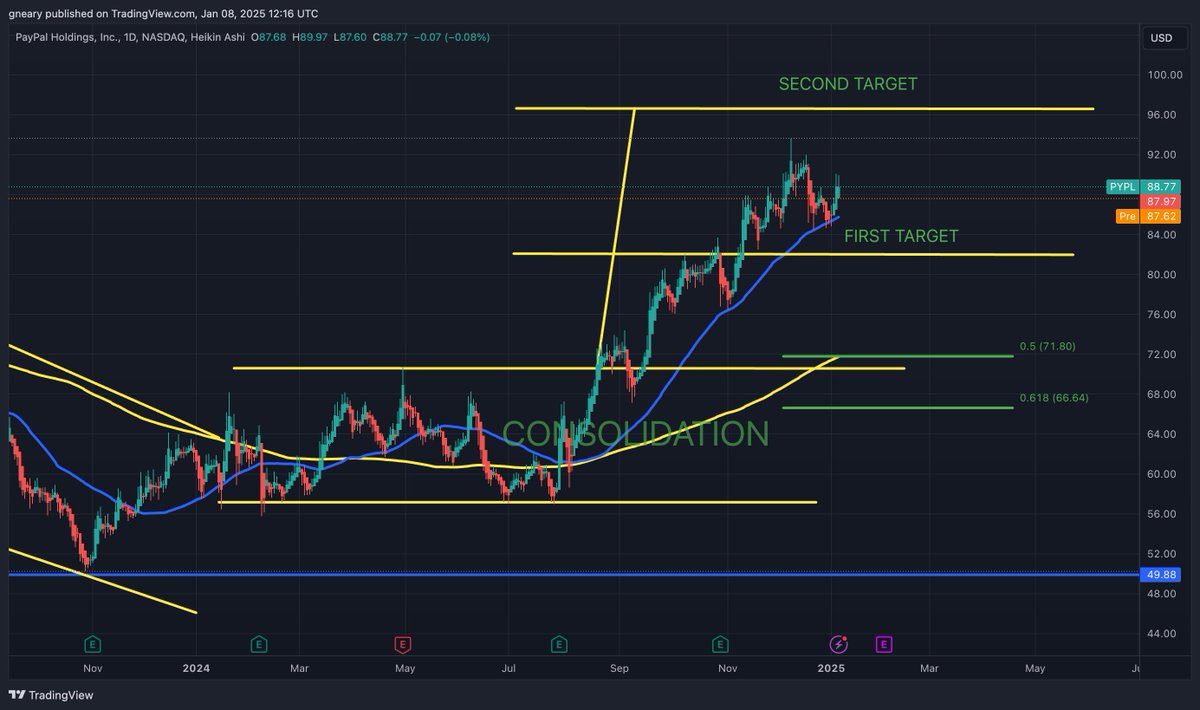This screenshot has width=1200, height=710.
Task: Click the 60.00 price axis label
Action: click(x=1164, y=474)
